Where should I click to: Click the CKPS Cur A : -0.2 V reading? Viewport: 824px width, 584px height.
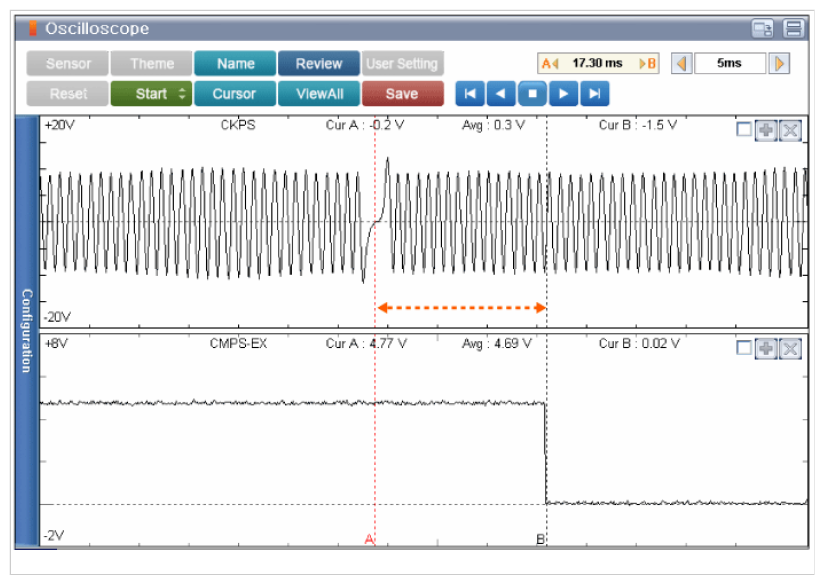[x=365, y=125]
